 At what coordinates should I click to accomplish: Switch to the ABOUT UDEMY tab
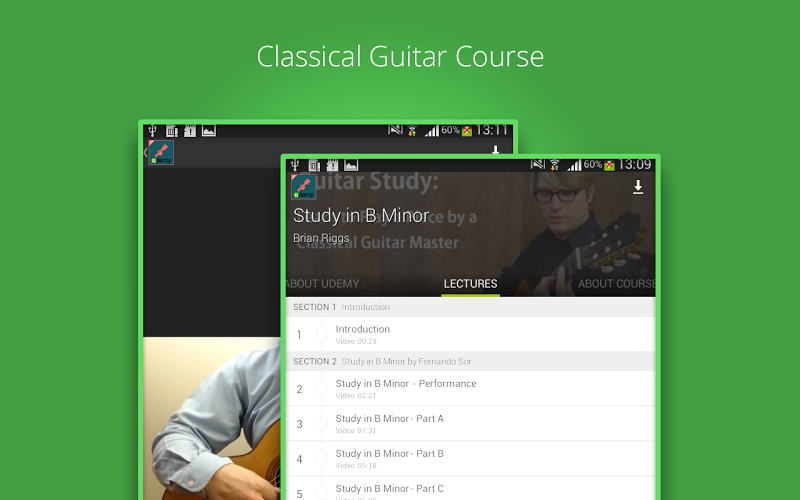point(322,284)
